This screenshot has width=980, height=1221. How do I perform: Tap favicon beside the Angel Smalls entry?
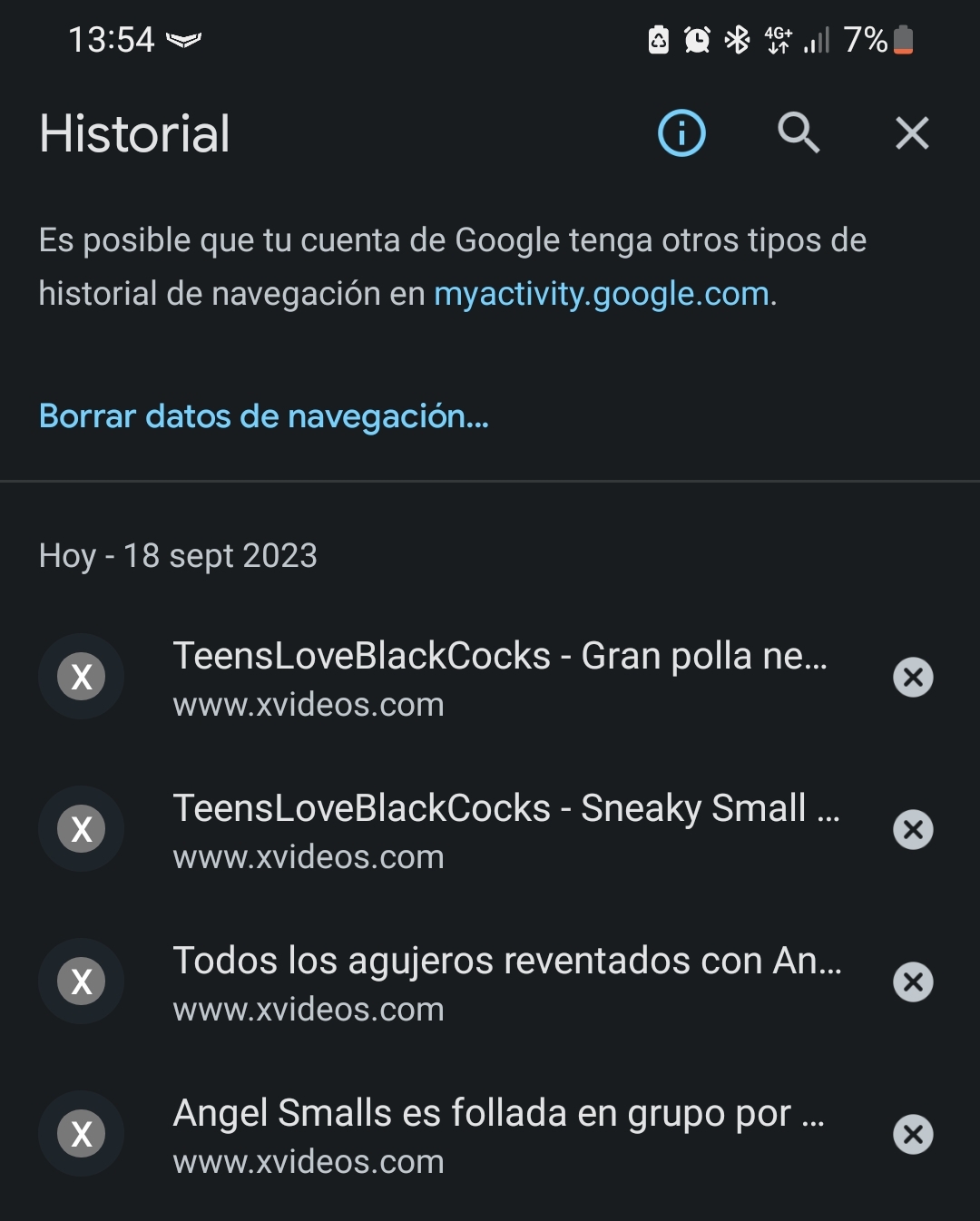[x=82, y=1133]
